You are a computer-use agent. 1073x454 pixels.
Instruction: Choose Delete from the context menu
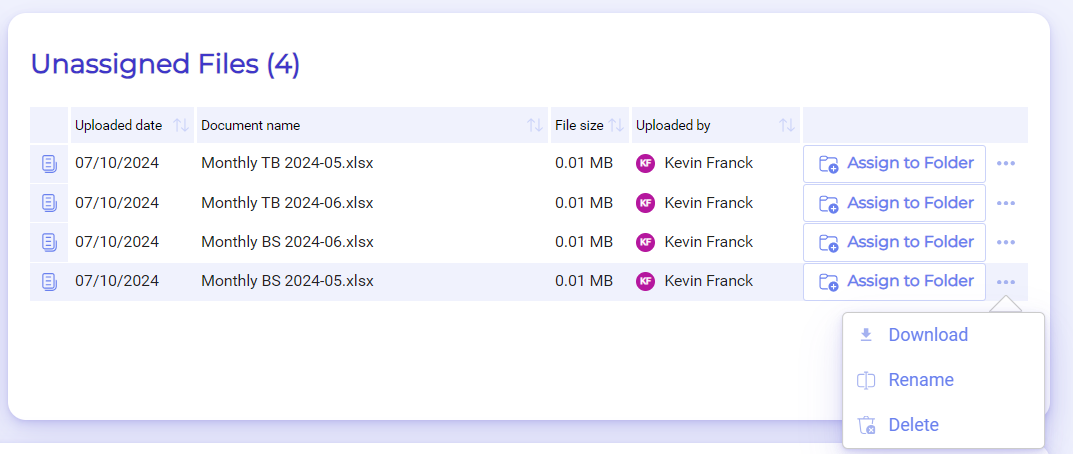[x=913, y=425]
